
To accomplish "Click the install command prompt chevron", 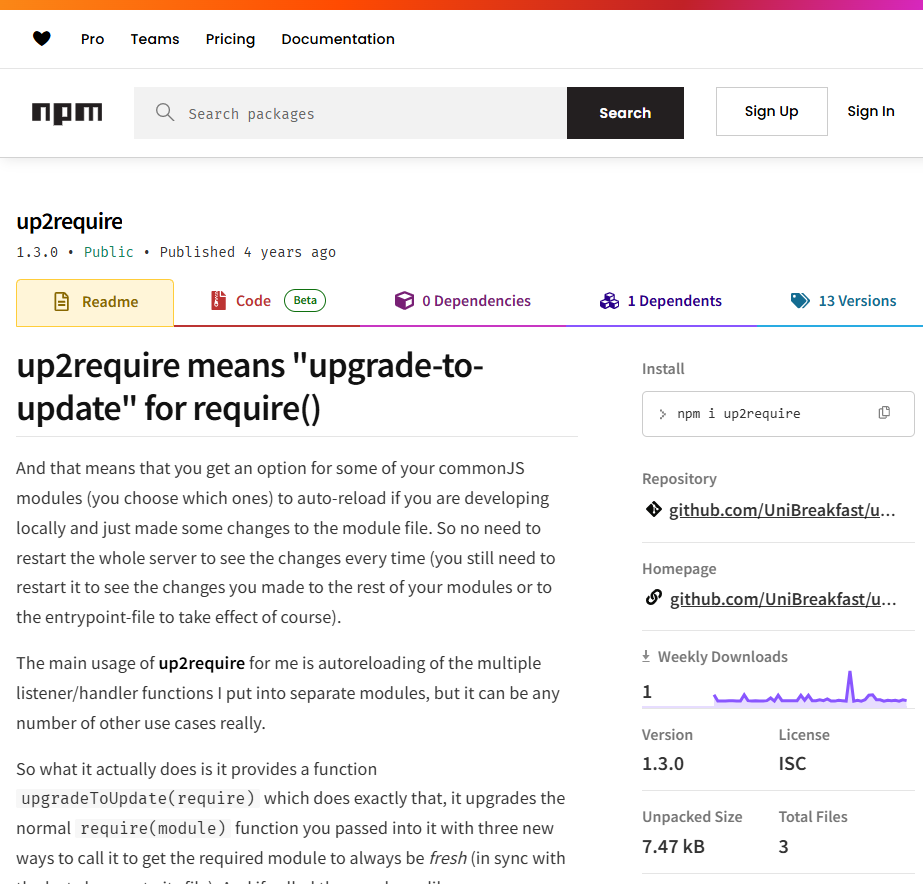I will pos(663,414).
